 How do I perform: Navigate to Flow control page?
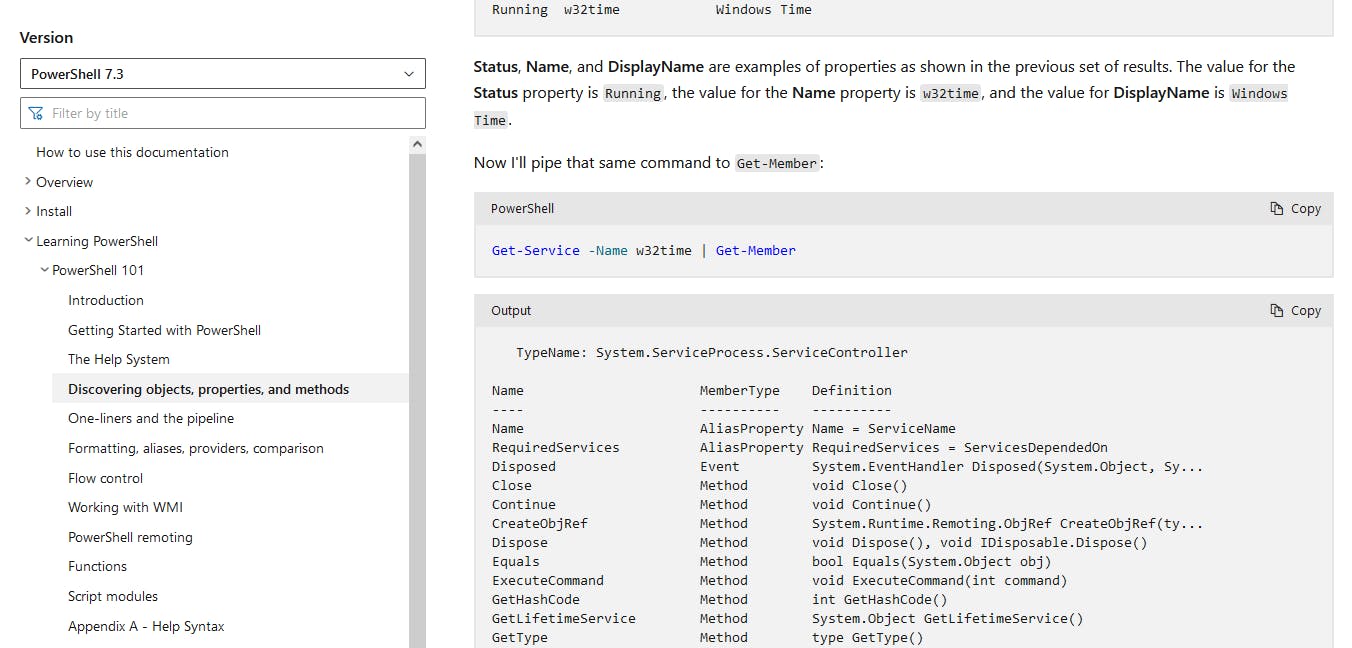(x=105, y=478)
